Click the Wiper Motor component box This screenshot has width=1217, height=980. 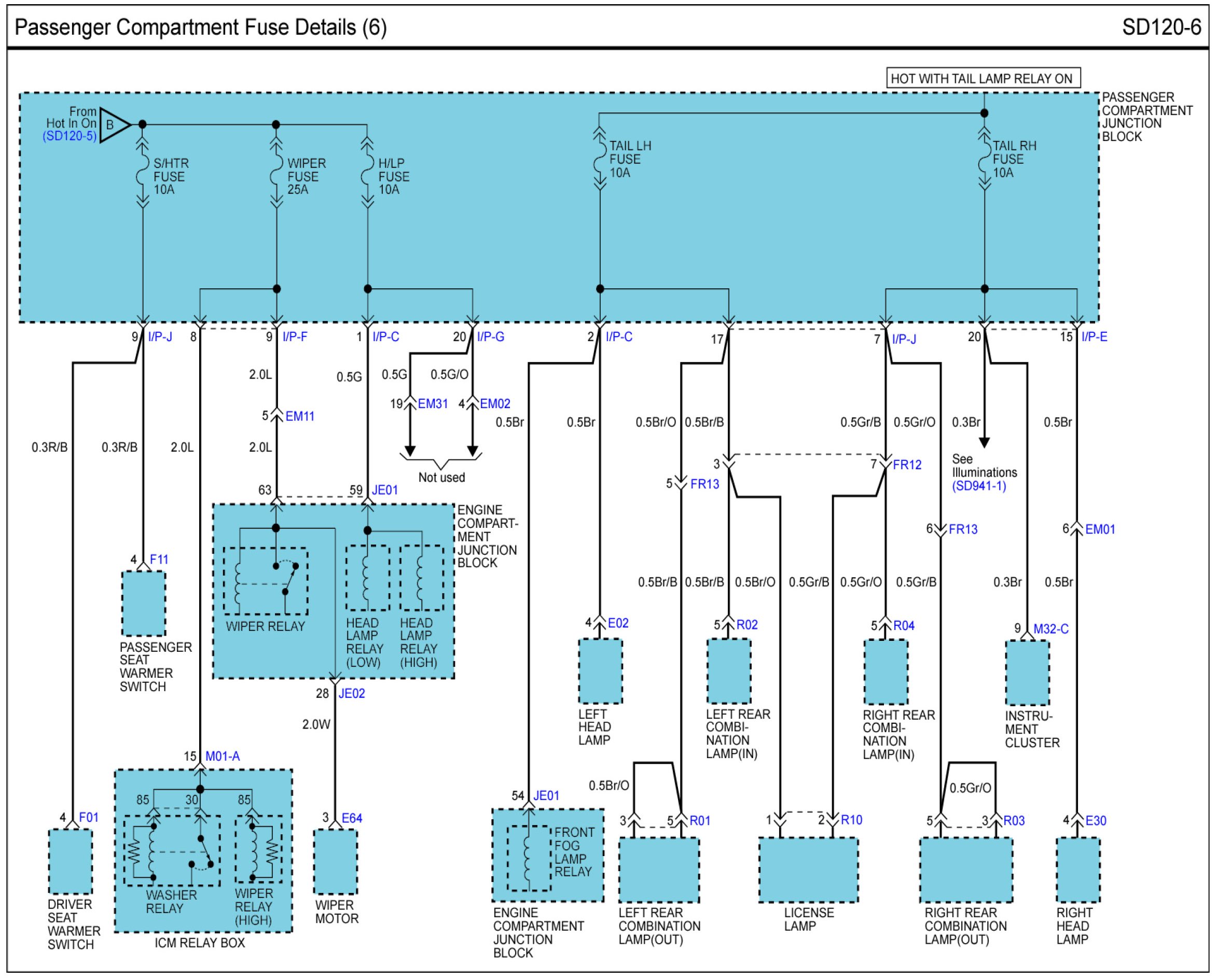point(336,861)
